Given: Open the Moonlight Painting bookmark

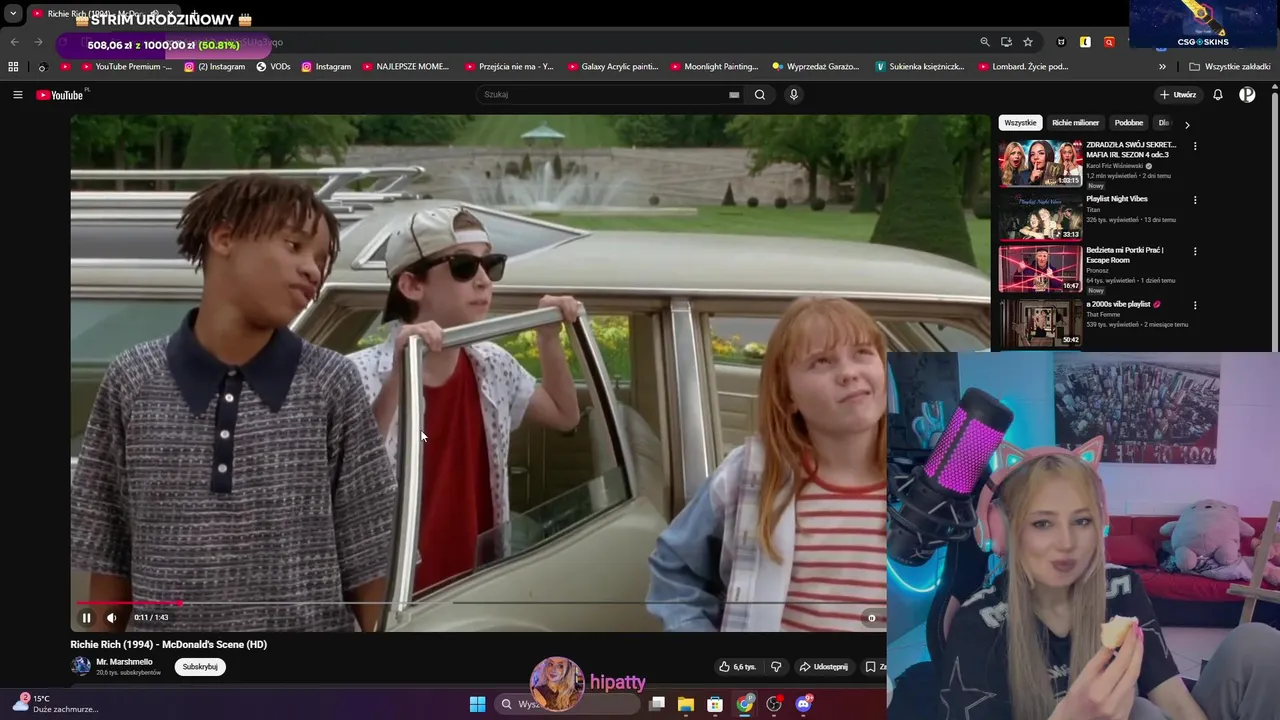Looking at the screenshot, I should pyautogui.click(x=714, y=67).
